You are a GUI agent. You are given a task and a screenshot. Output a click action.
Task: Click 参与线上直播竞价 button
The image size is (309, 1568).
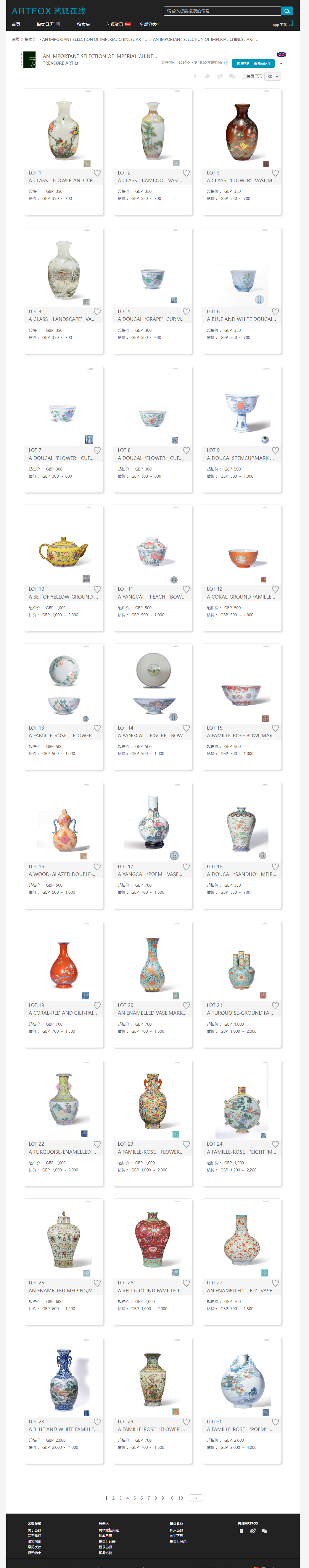tap(253, 63)
